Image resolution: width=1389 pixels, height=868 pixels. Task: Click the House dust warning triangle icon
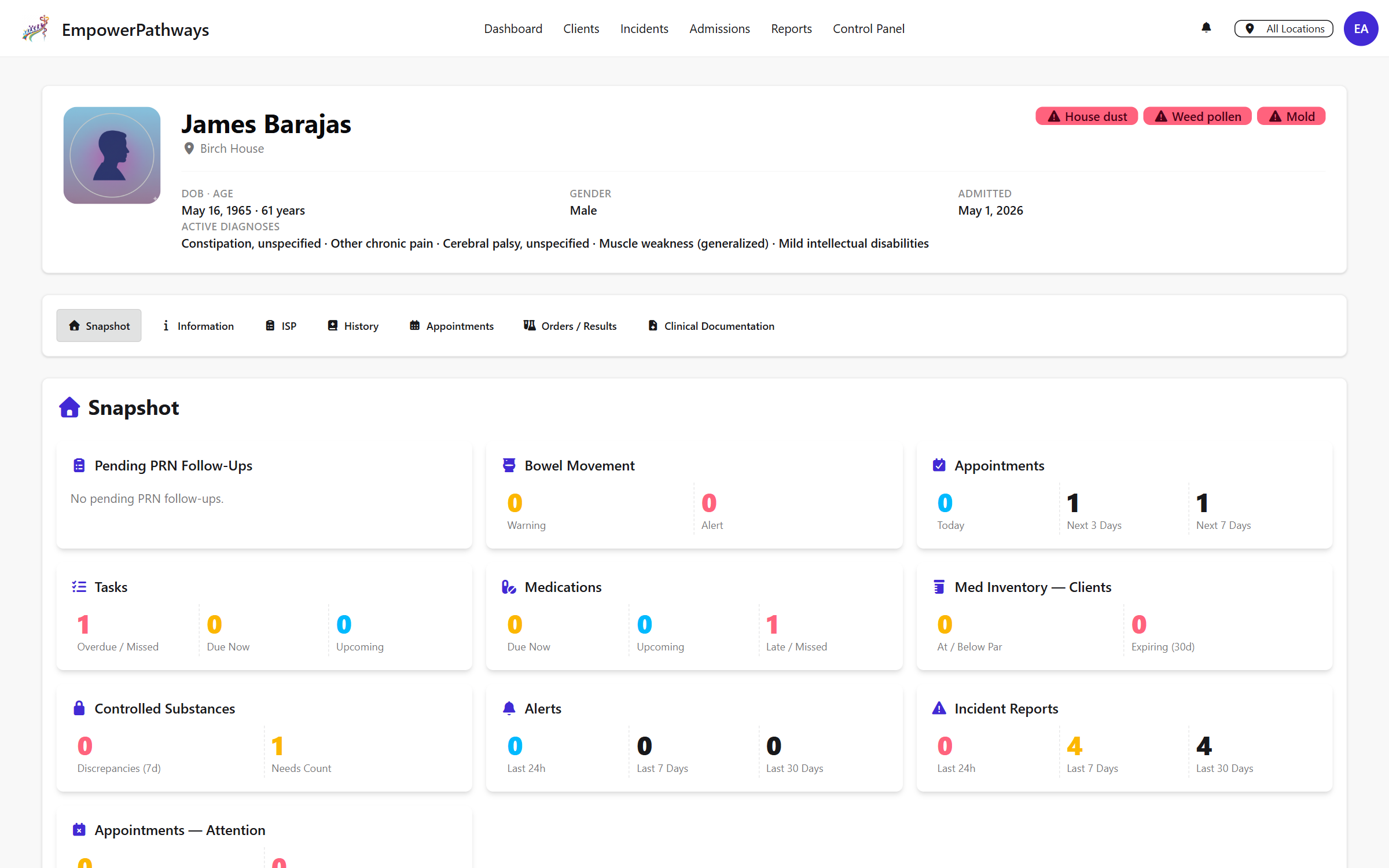pos(1054,116)
